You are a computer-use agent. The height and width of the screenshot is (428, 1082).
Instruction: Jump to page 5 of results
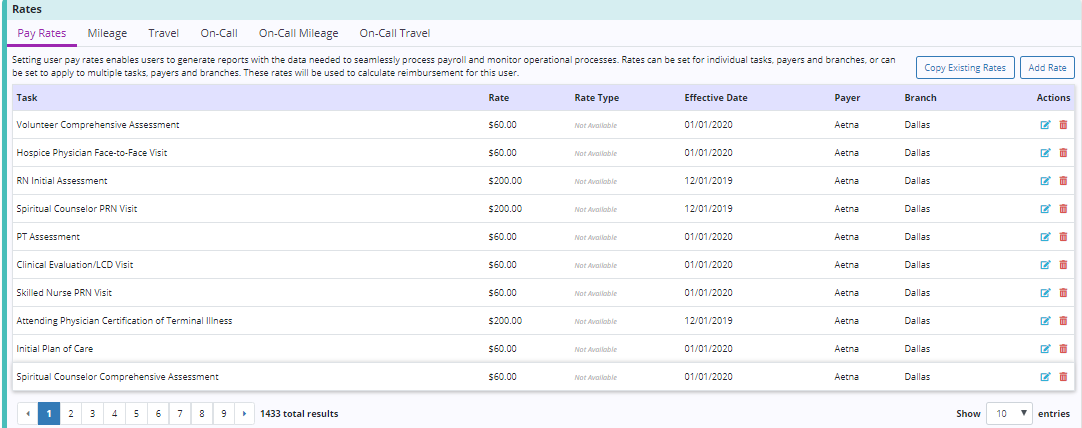pos(135,413)
